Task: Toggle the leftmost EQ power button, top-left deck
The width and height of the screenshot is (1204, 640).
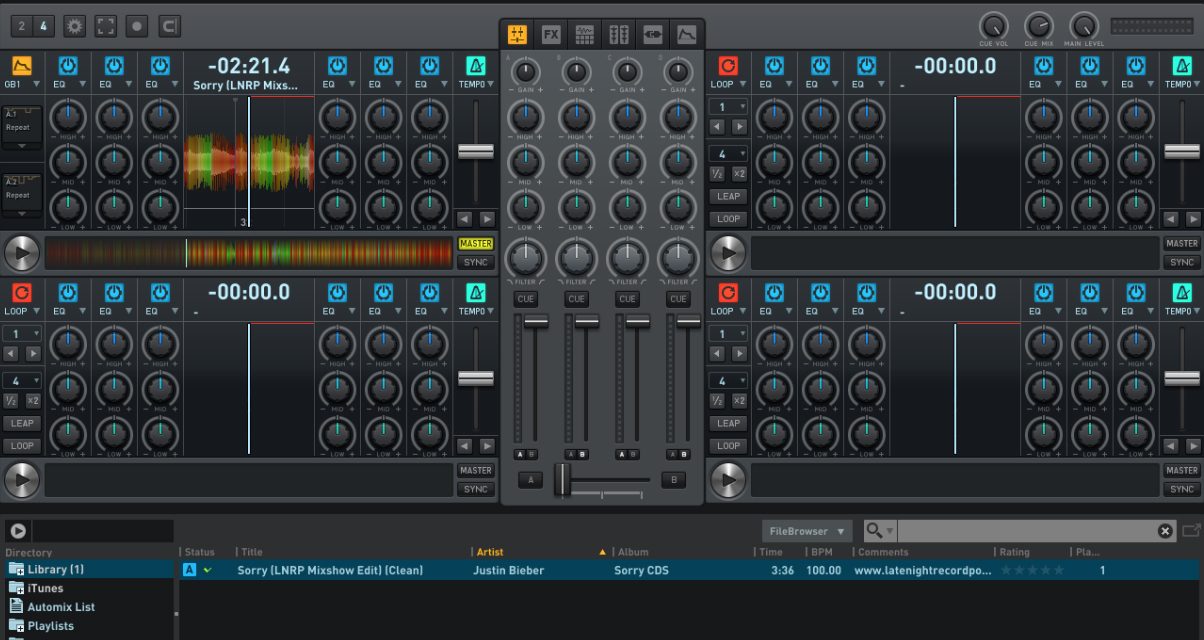Action: point(67,66)
